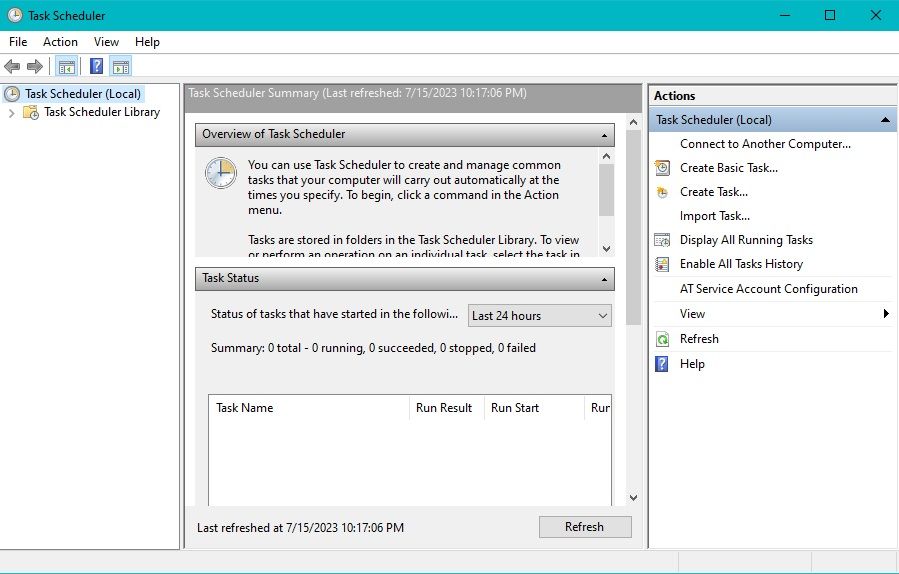Click the Summary: 0 total status text
The image size is (899, 574).
click(373, 348)
